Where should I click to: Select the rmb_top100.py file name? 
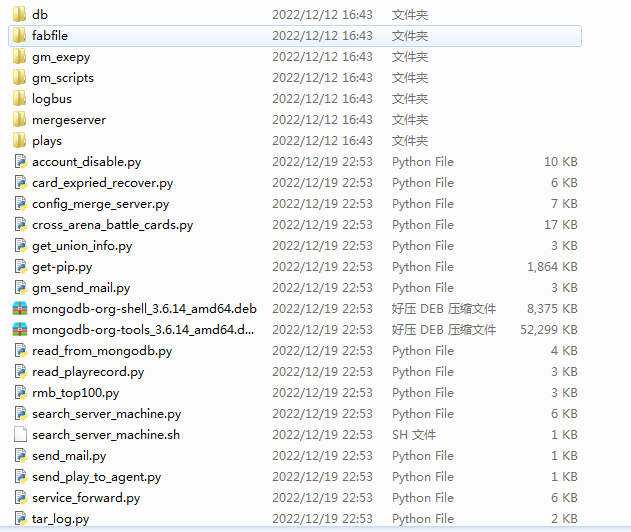pyautogui.click(x=75, y=392)
